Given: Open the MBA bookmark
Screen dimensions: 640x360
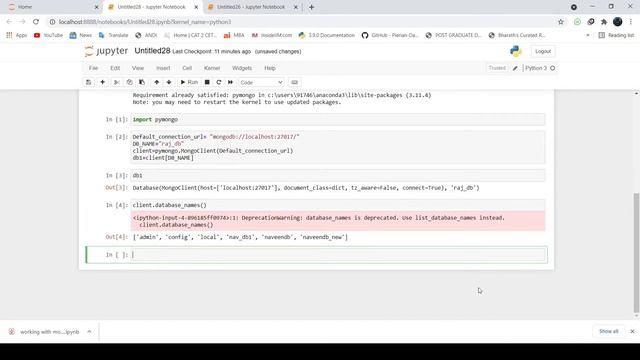Looking at the screenshot, I should pos(234,36).
